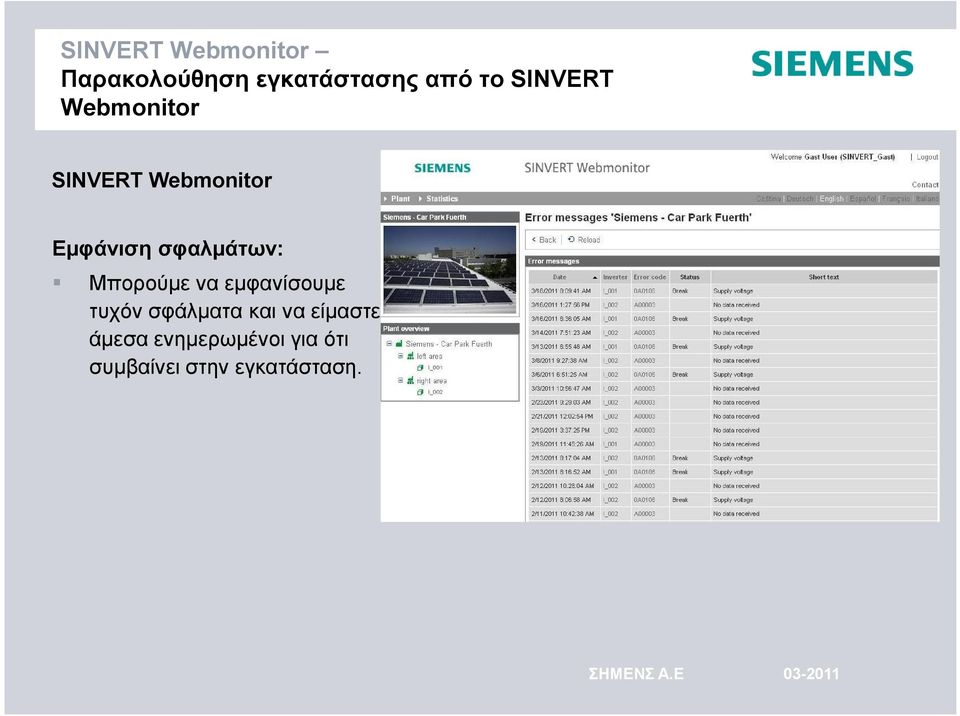Switch language to English
Screen dimensions: 960x716
[831, 199]
